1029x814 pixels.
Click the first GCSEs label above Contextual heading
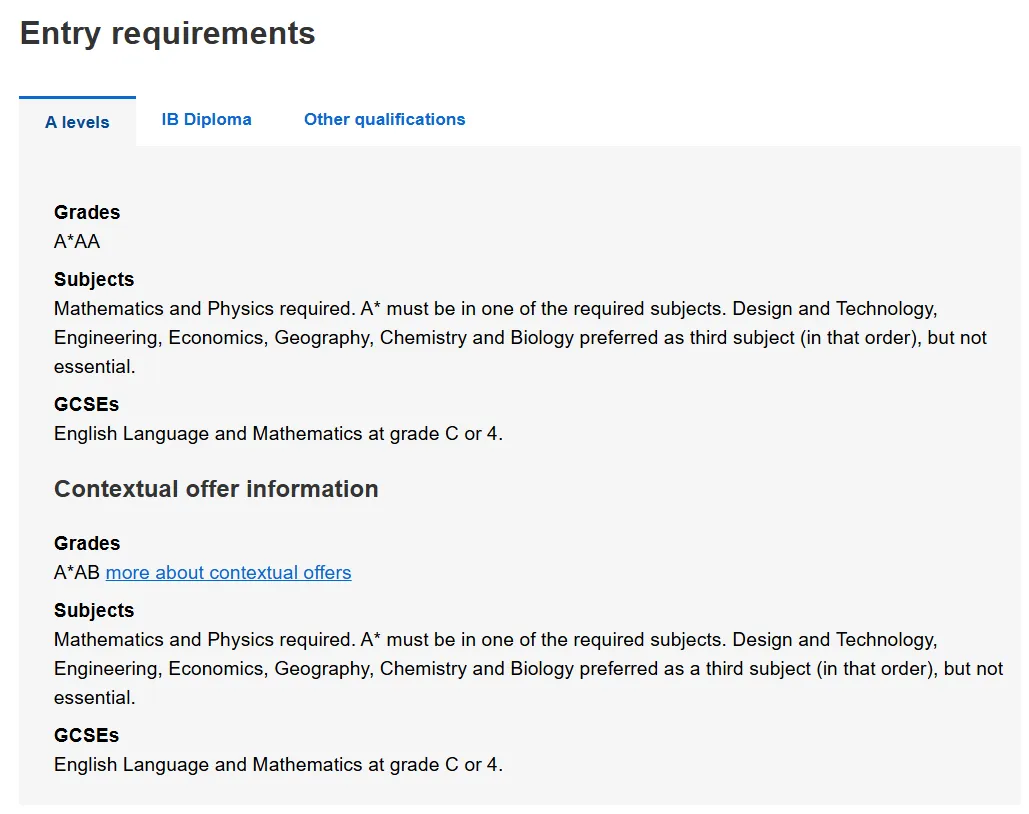(x=86, y=404)
